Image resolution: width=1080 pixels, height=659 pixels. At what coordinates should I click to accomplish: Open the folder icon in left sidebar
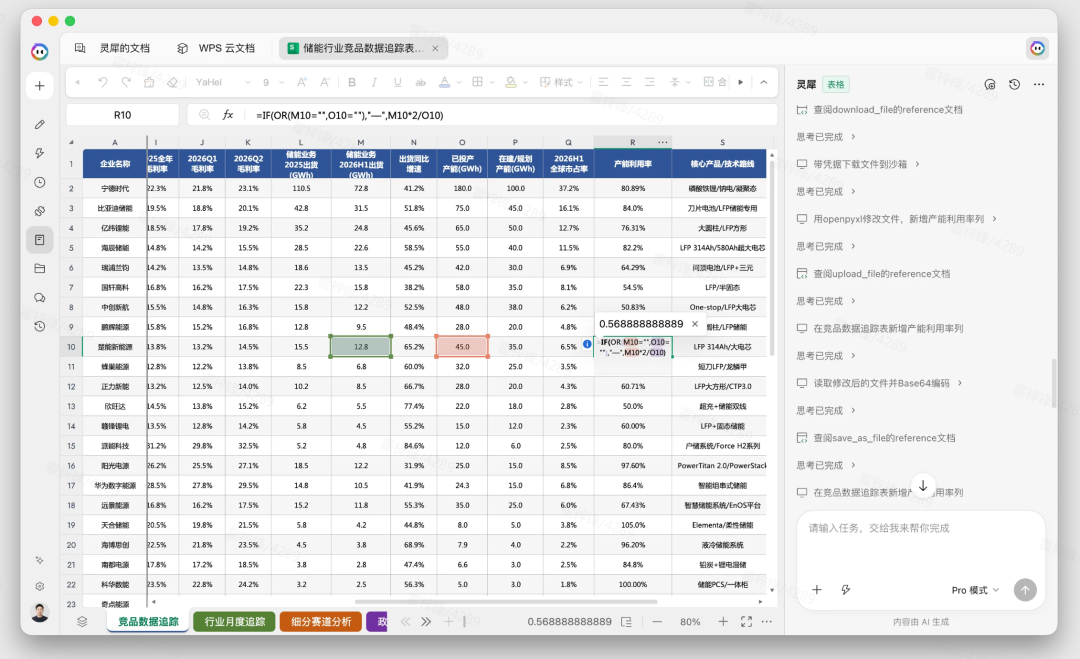39,269
